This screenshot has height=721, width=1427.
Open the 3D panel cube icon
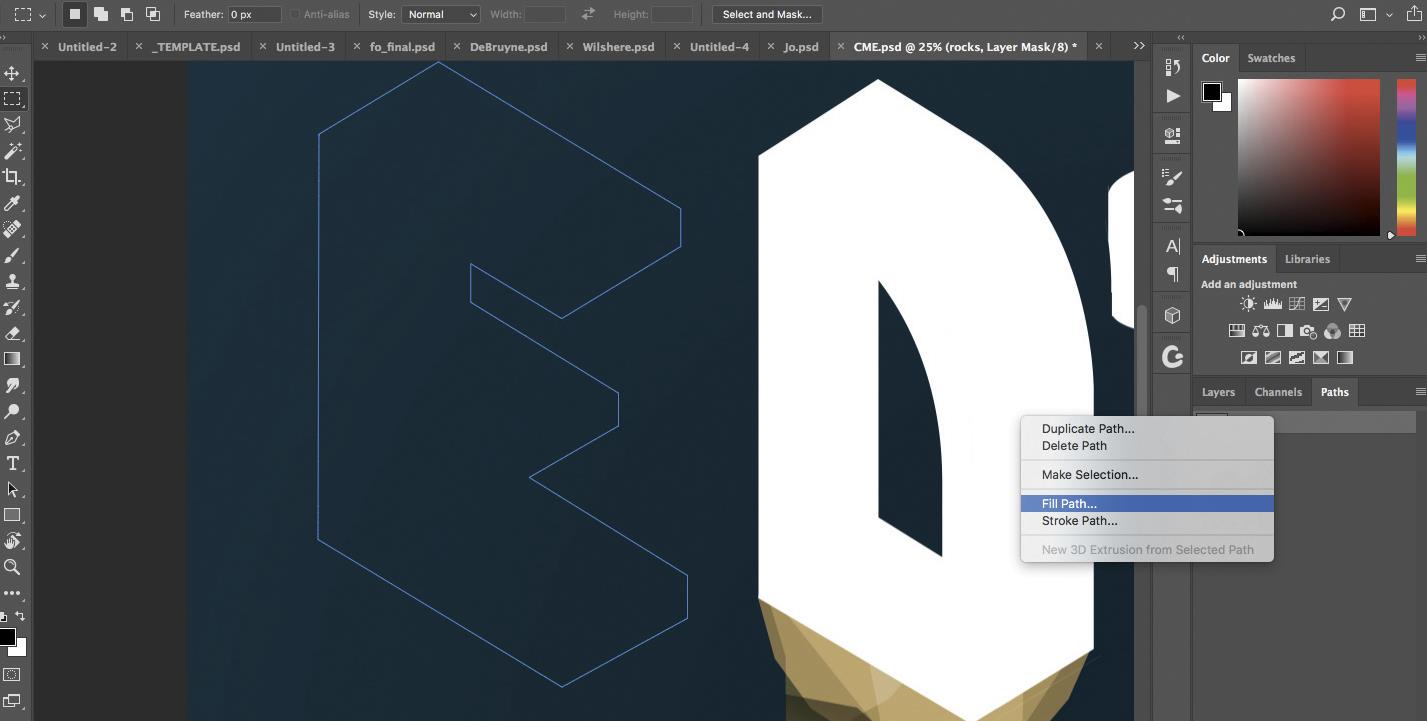click(x=1173, y=315)
